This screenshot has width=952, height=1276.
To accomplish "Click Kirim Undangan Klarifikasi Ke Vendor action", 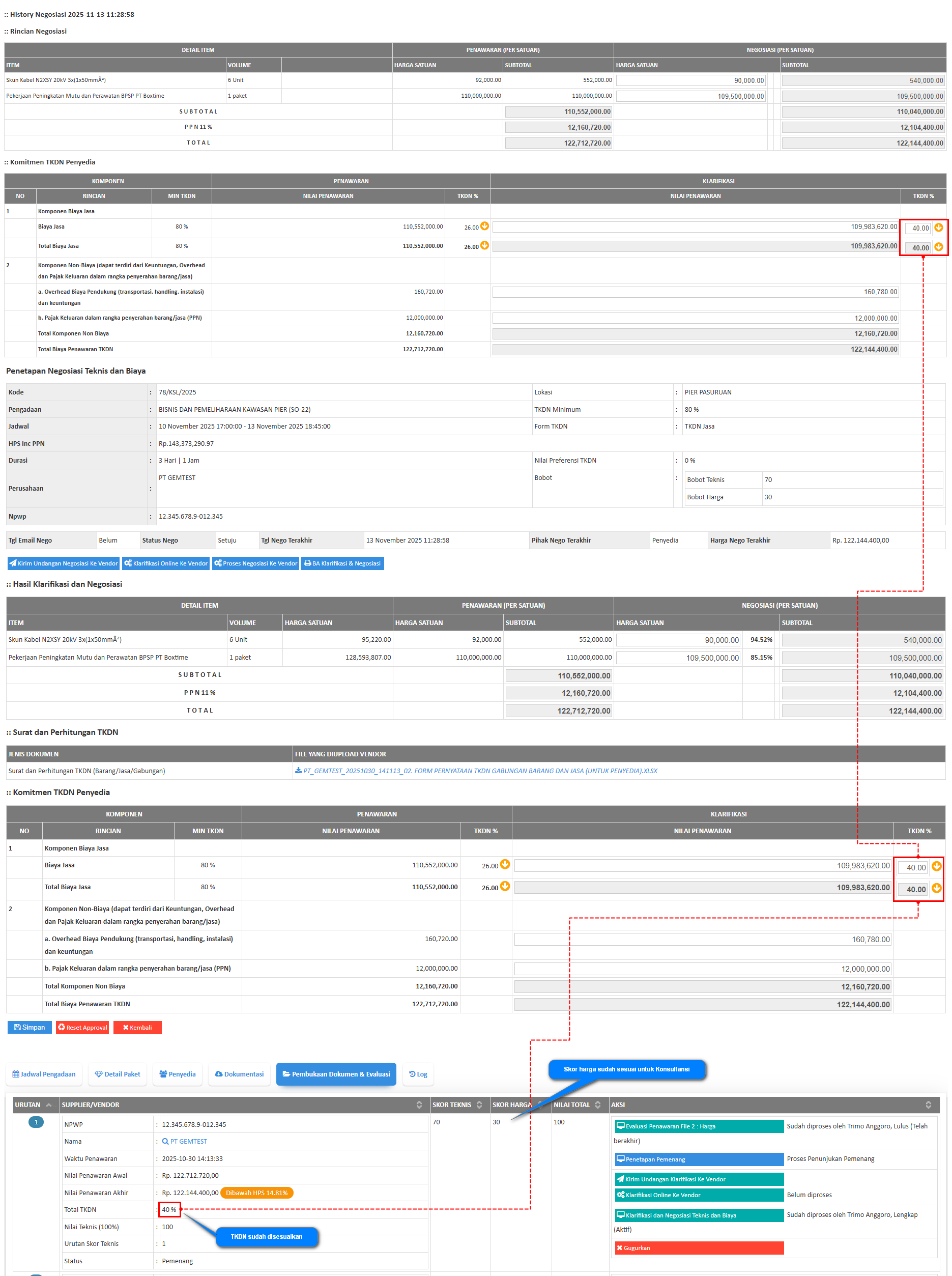I will pos(699,1179).
